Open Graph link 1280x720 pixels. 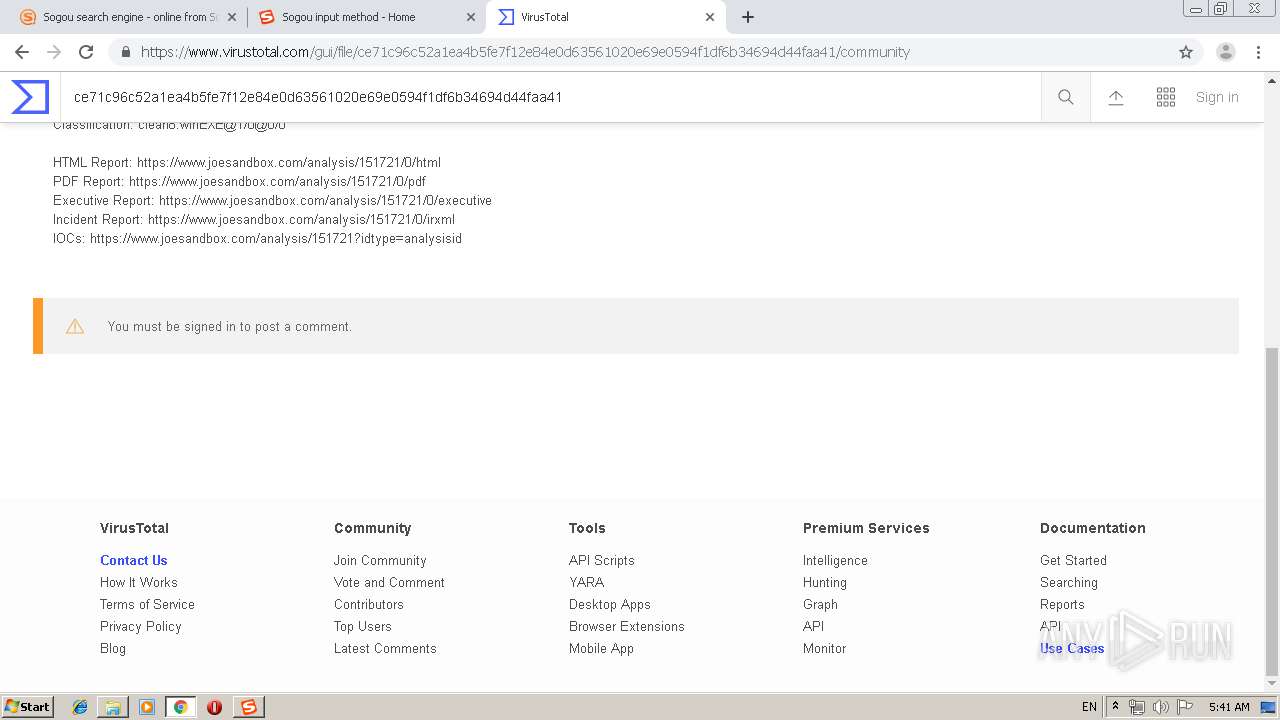point(820,604)
